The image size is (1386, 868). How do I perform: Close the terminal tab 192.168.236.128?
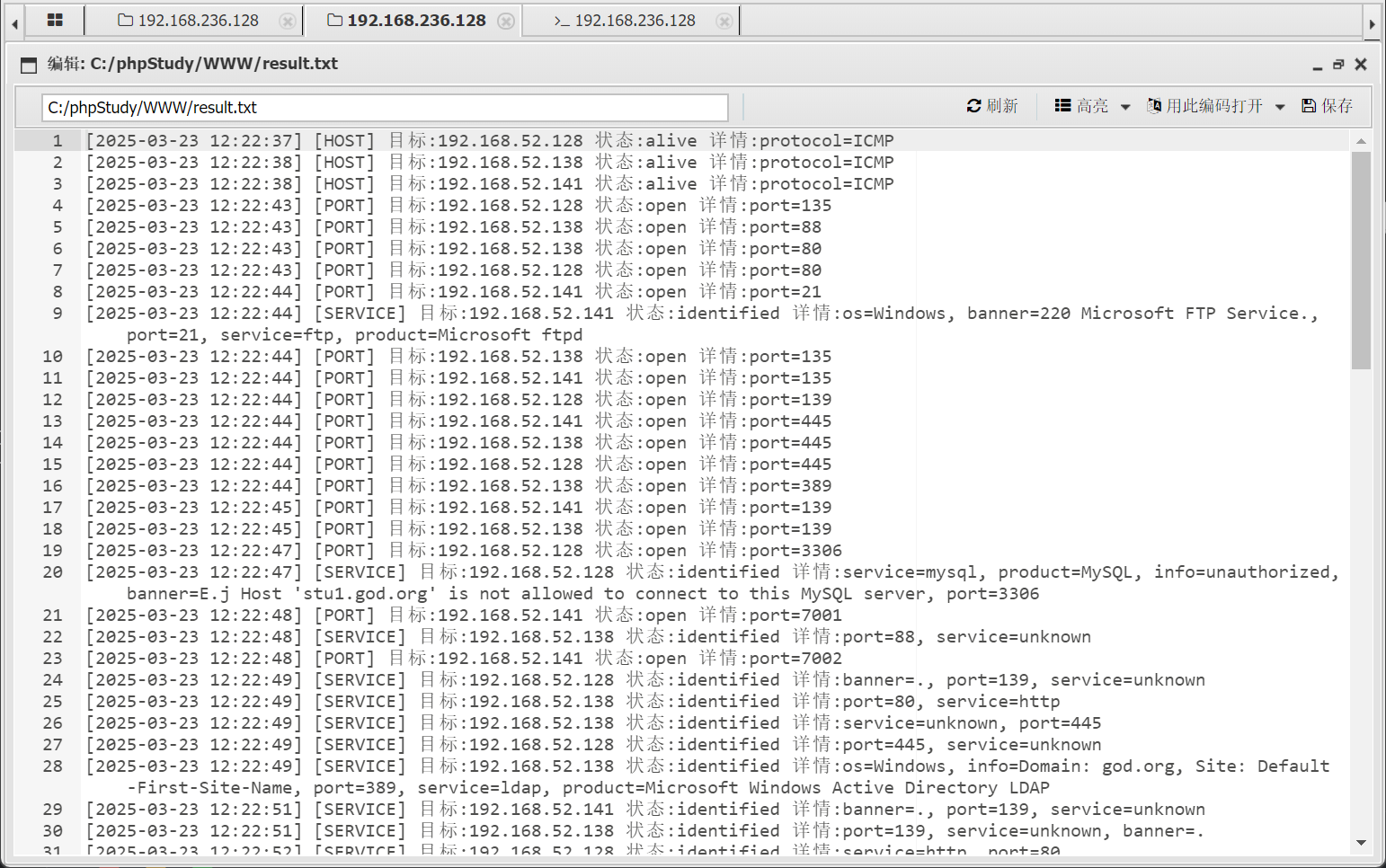724,21
